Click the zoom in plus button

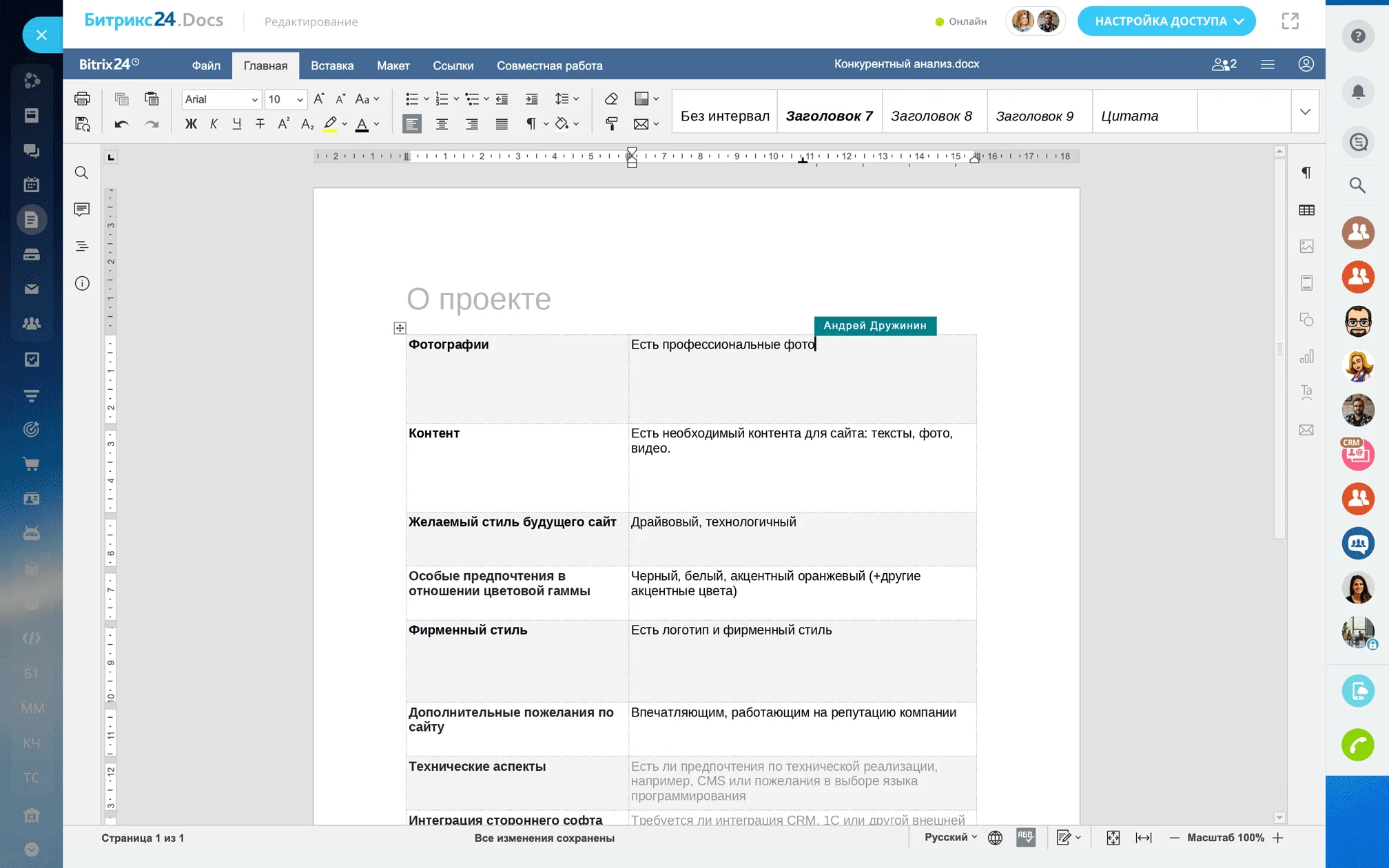coord(1278,838)
